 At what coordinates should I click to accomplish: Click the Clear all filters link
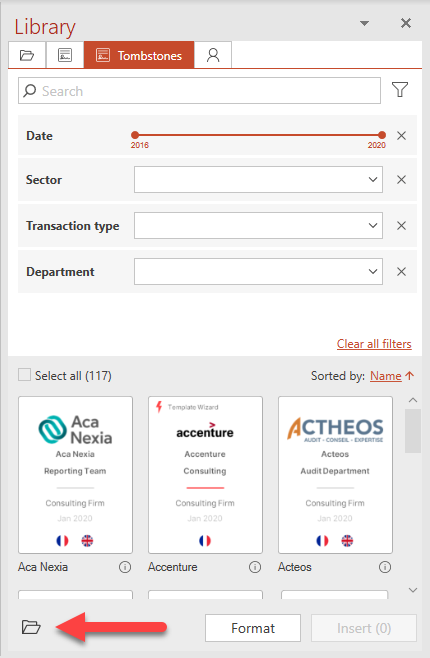pyautogui.click(x=374, y=344)
